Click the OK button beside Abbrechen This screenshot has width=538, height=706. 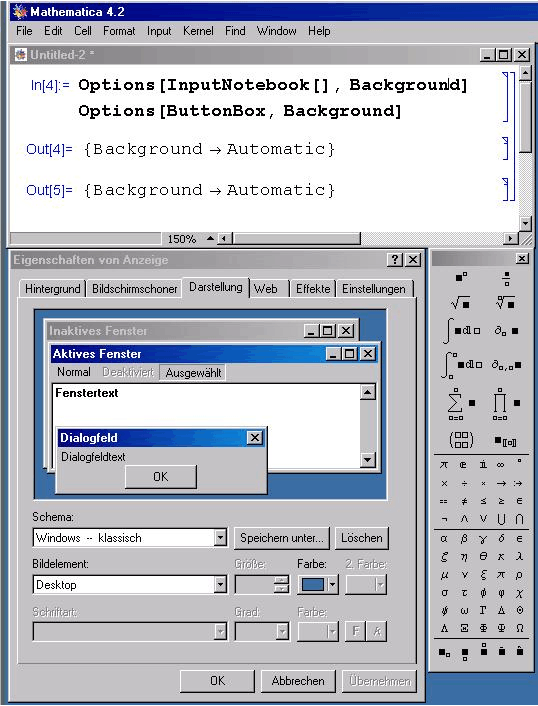click(217, 681)
